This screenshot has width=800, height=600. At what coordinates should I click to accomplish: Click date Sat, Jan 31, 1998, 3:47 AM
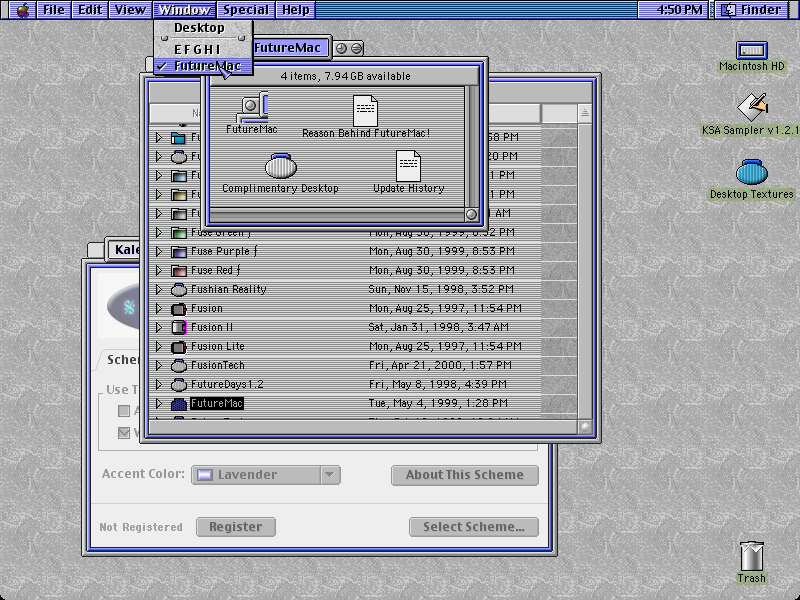438,327
